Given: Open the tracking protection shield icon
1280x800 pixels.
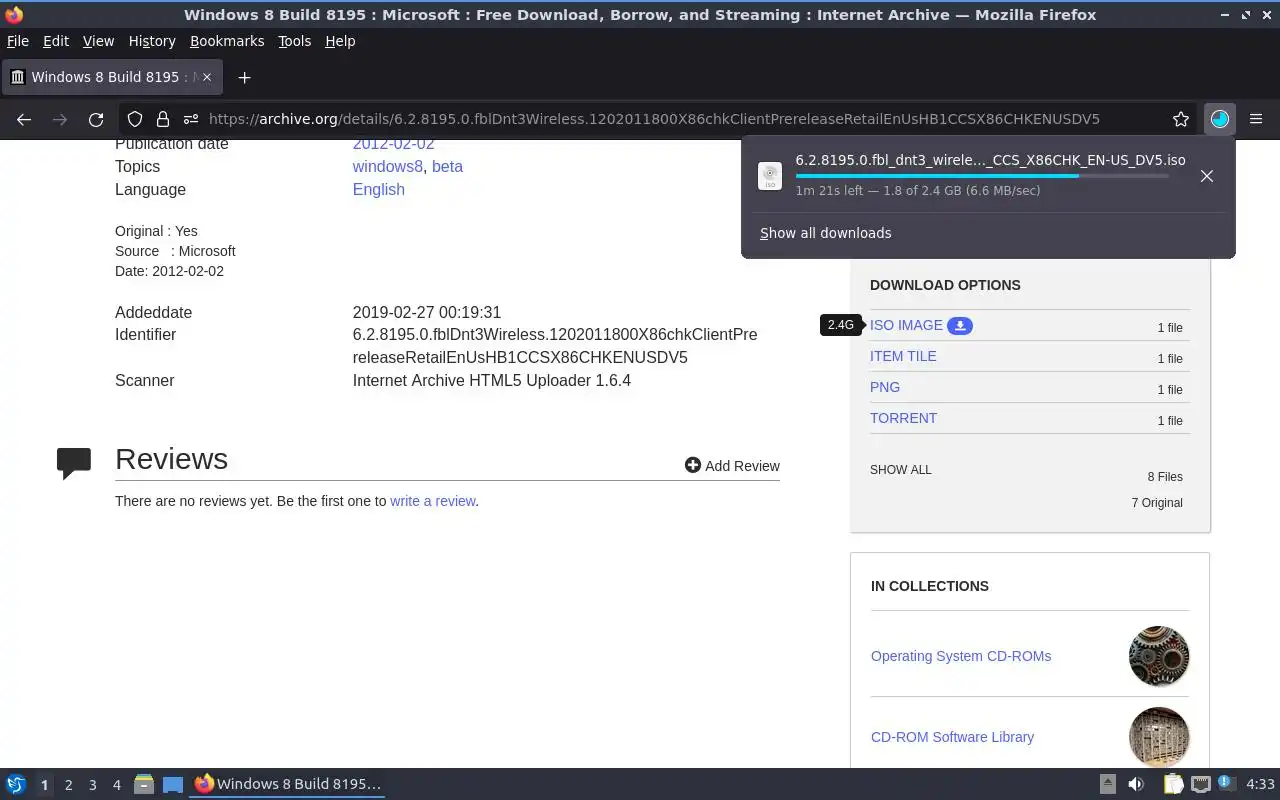Looking at the screenshot, I should [135, 119].
